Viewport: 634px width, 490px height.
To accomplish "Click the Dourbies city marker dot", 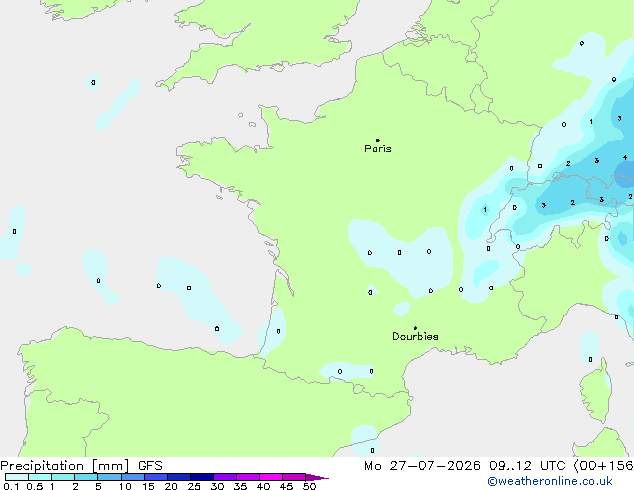I will (x=415, y=328).
